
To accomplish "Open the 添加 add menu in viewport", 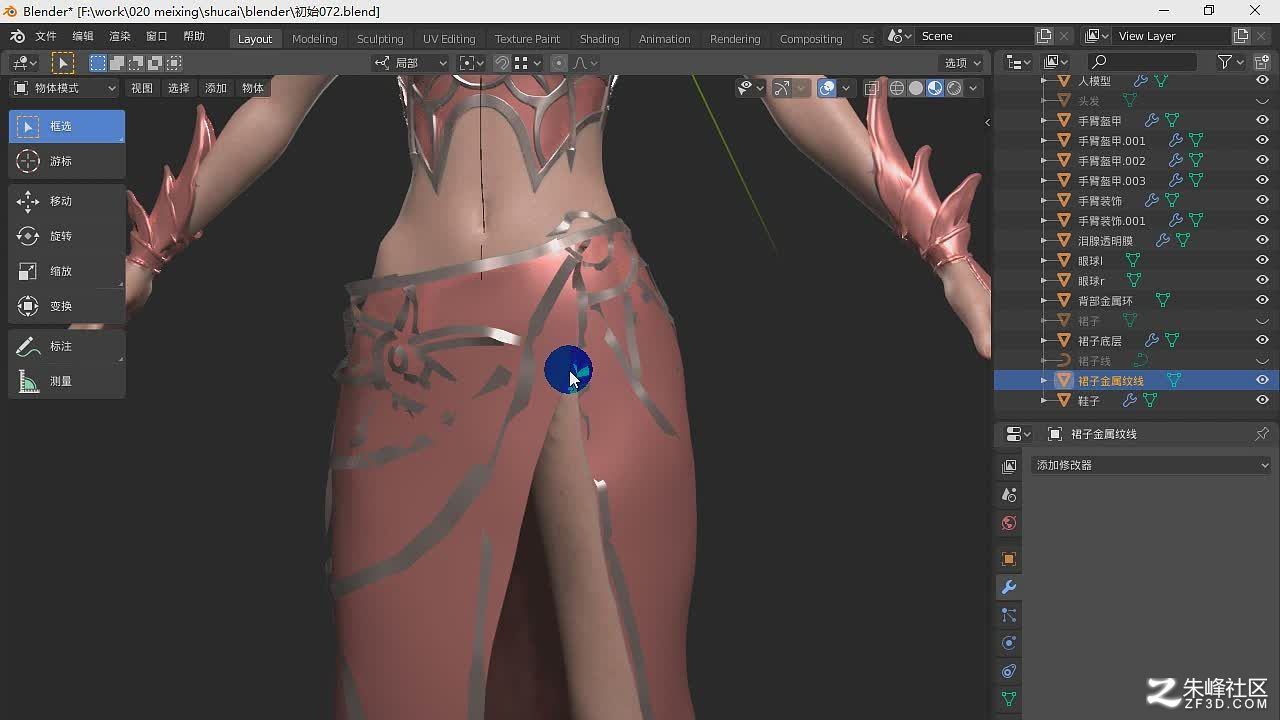I will tap(216, 88).
